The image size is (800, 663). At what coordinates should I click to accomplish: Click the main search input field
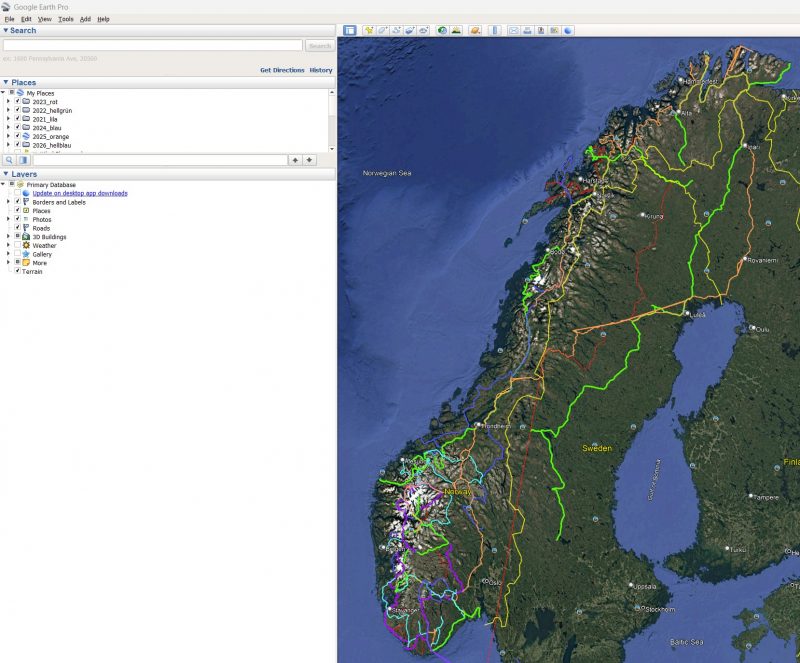click(x=153, y=45)
